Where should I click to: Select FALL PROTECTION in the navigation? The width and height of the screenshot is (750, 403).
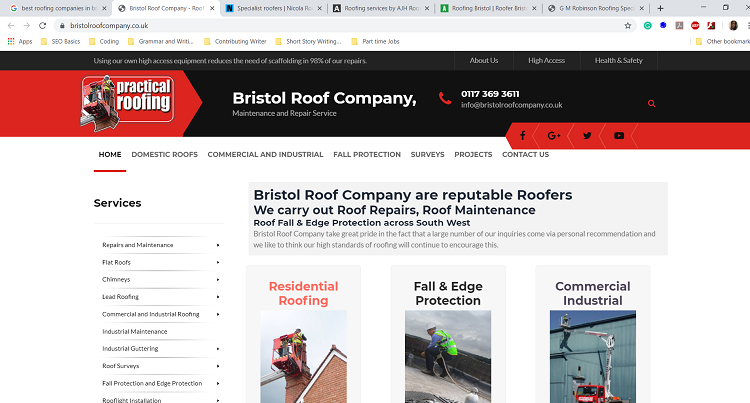click(367, 154)
